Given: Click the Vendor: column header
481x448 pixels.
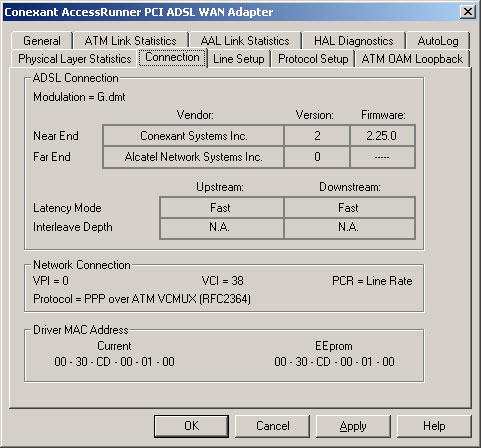Looking at the screenshot, I should tap(195, 115).
